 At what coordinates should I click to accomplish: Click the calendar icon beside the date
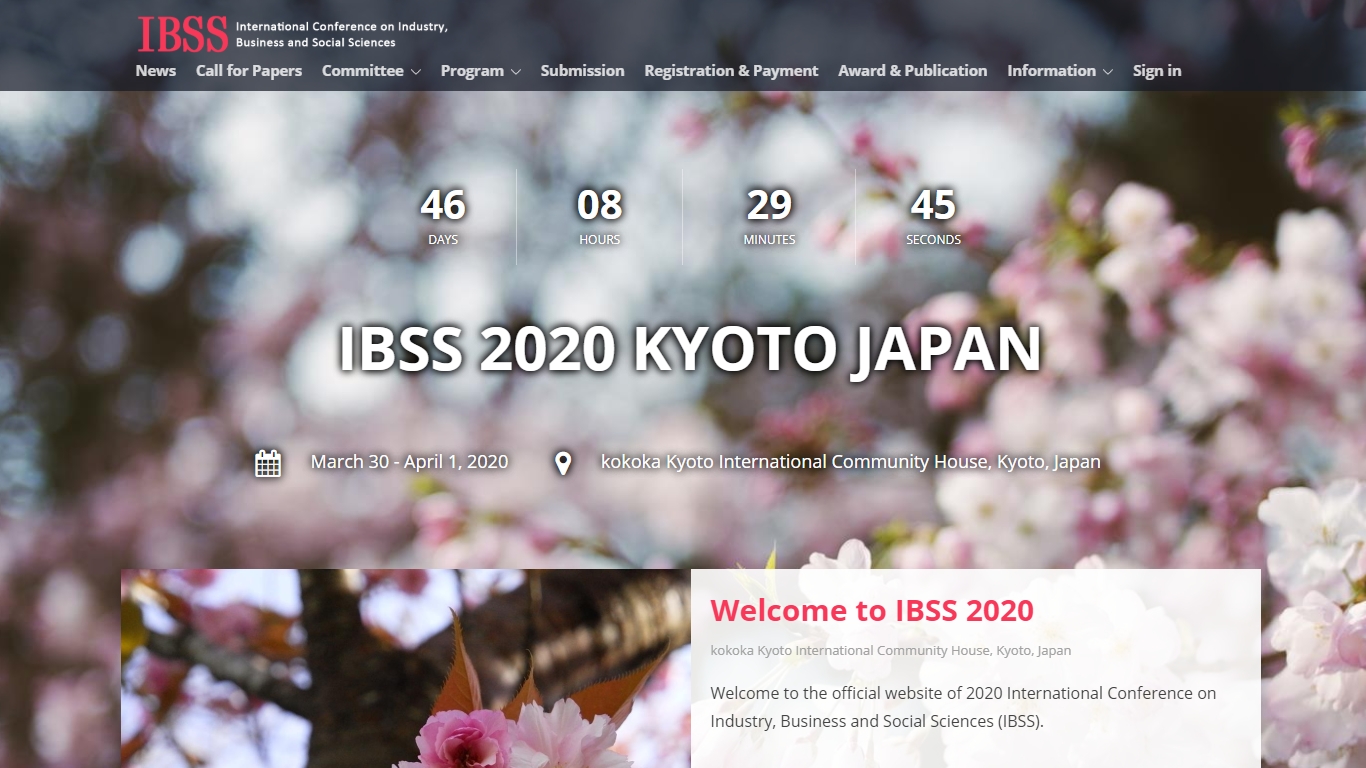[268, 463]
